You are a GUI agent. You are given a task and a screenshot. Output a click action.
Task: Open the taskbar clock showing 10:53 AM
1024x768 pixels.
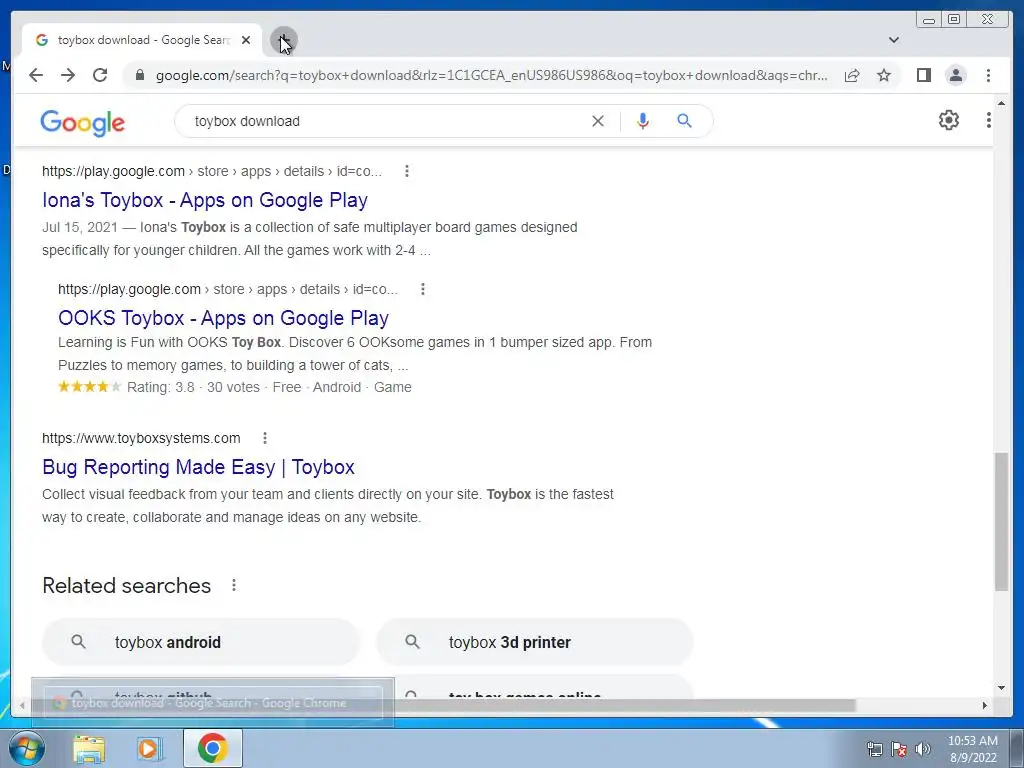click(972, 749)
